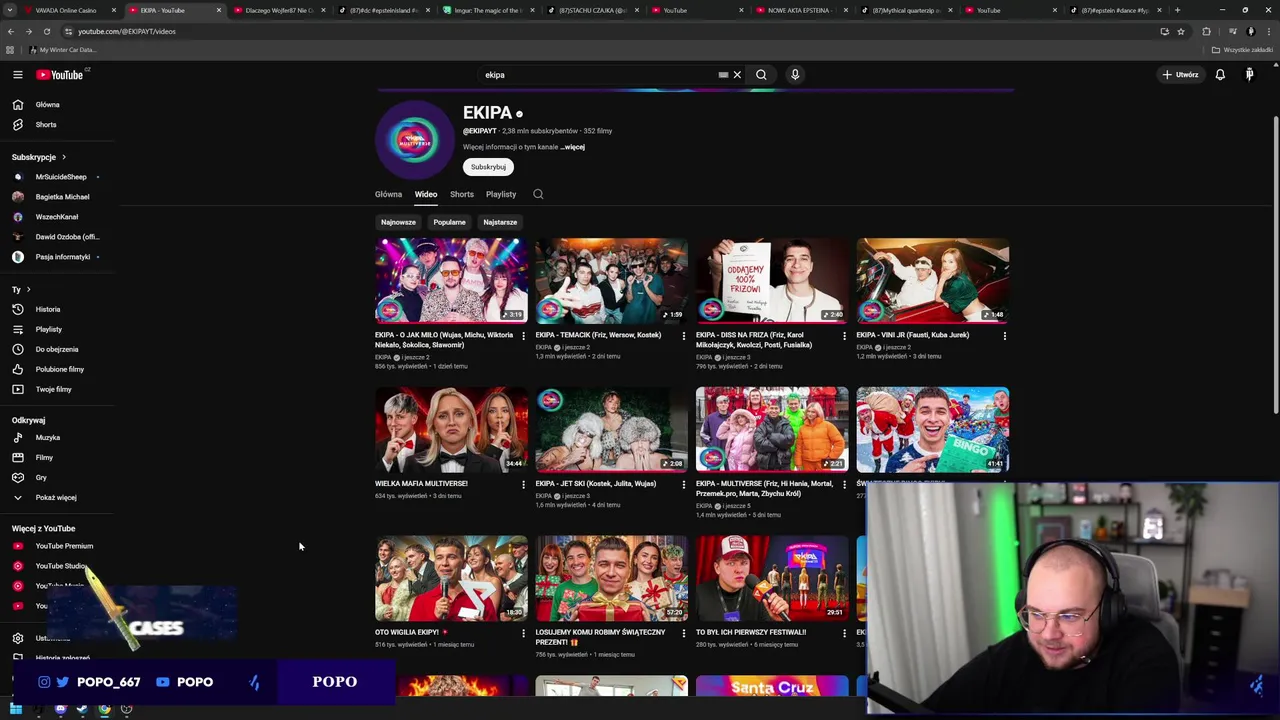The width and height of the screenshot is (1280, 720).
Task: Open Bagietka Michael subscription channel
Action: [62, 197]
